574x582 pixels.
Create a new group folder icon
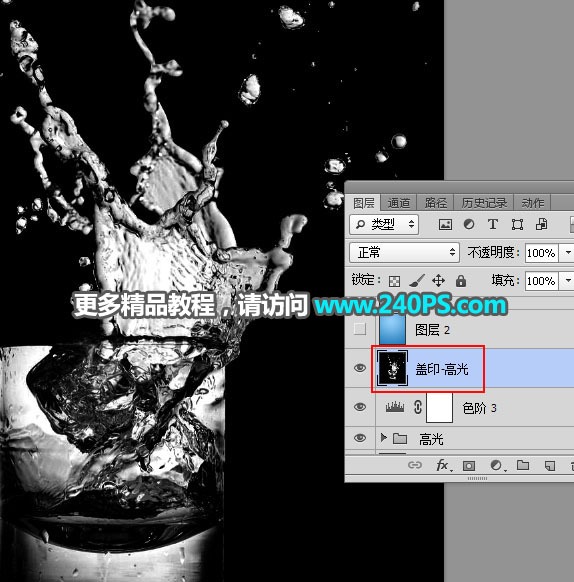tap(523, 465)
